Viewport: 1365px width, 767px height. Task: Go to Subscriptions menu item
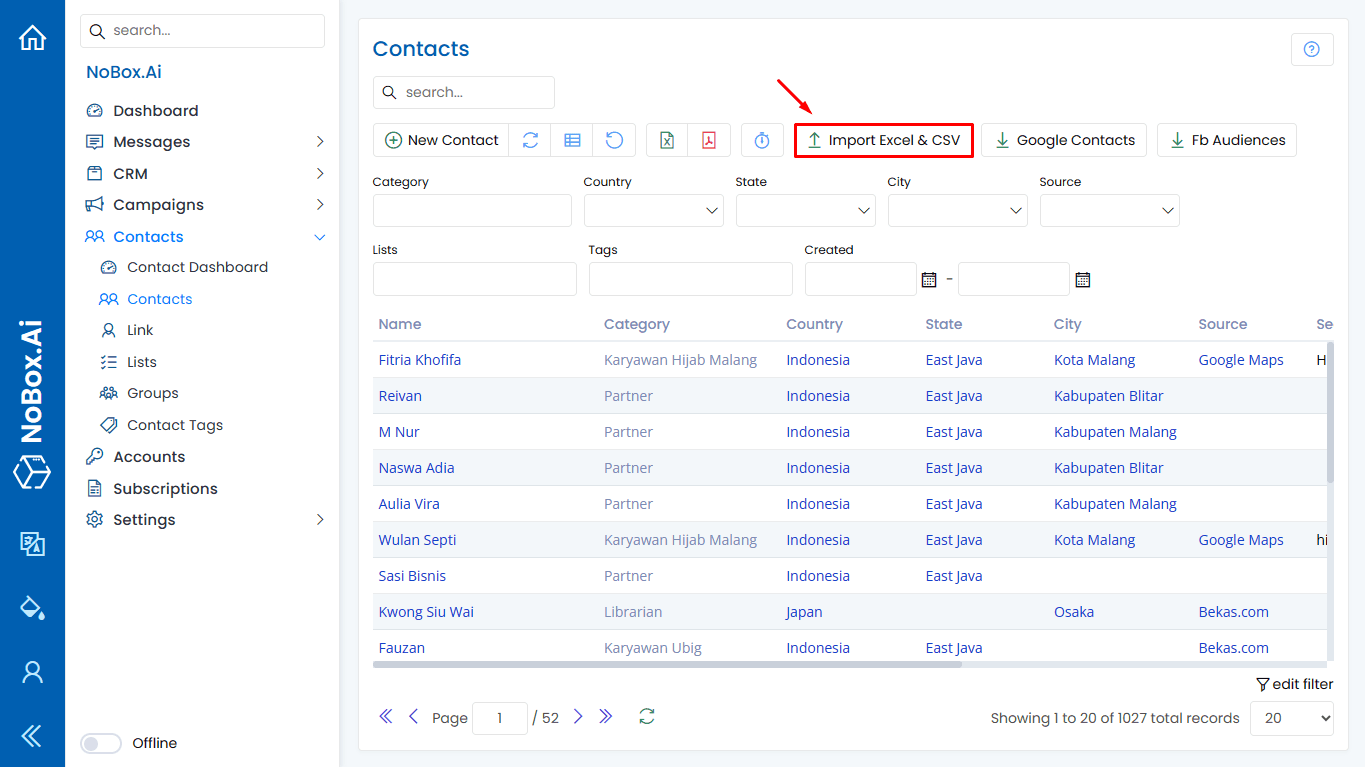(x=165, y=489)
